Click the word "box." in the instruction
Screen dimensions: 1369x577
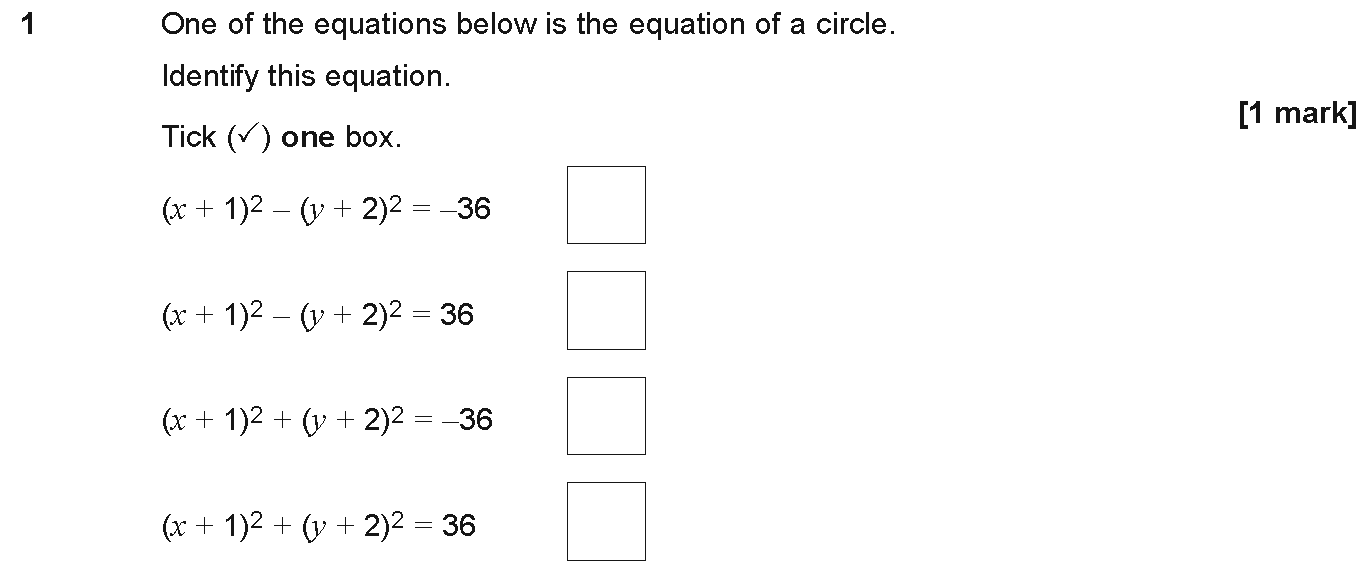(373, 137)
